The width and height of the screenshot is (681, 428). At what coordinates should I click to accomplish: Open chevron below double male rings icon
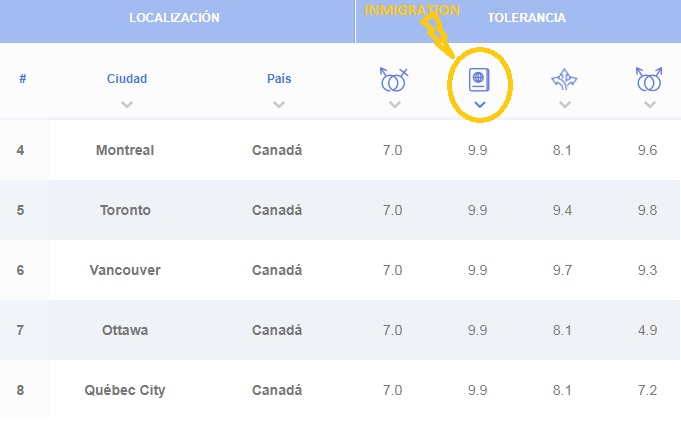(x=650, y=104)
